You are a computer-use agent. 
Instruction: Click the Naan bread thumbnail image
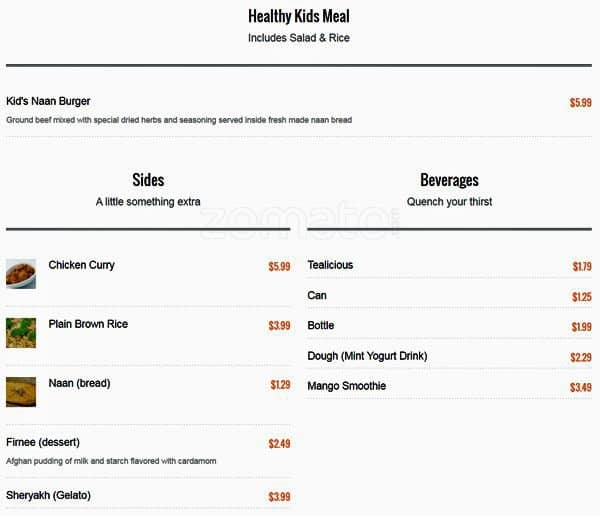click(x=21, y=391)
